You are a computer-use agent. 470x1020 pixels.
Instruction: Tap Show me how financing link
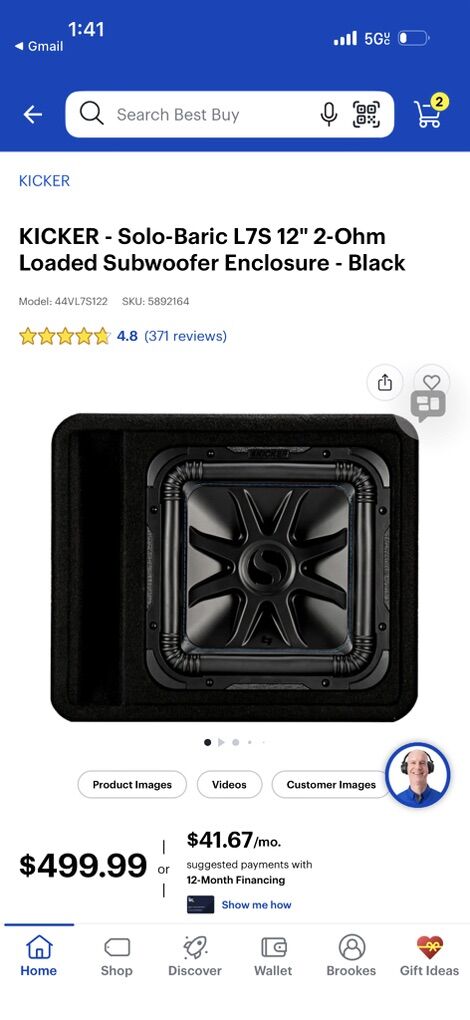pyautogui.click(x=256, y=905)
